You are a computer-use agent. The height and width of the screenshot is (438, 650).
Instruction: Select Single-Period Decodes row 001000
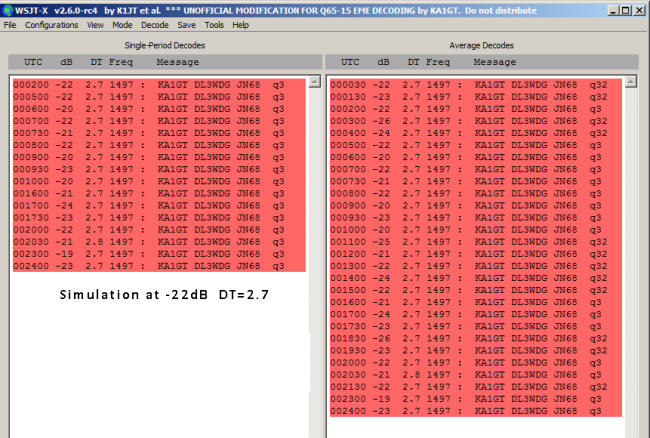point(159,181)
